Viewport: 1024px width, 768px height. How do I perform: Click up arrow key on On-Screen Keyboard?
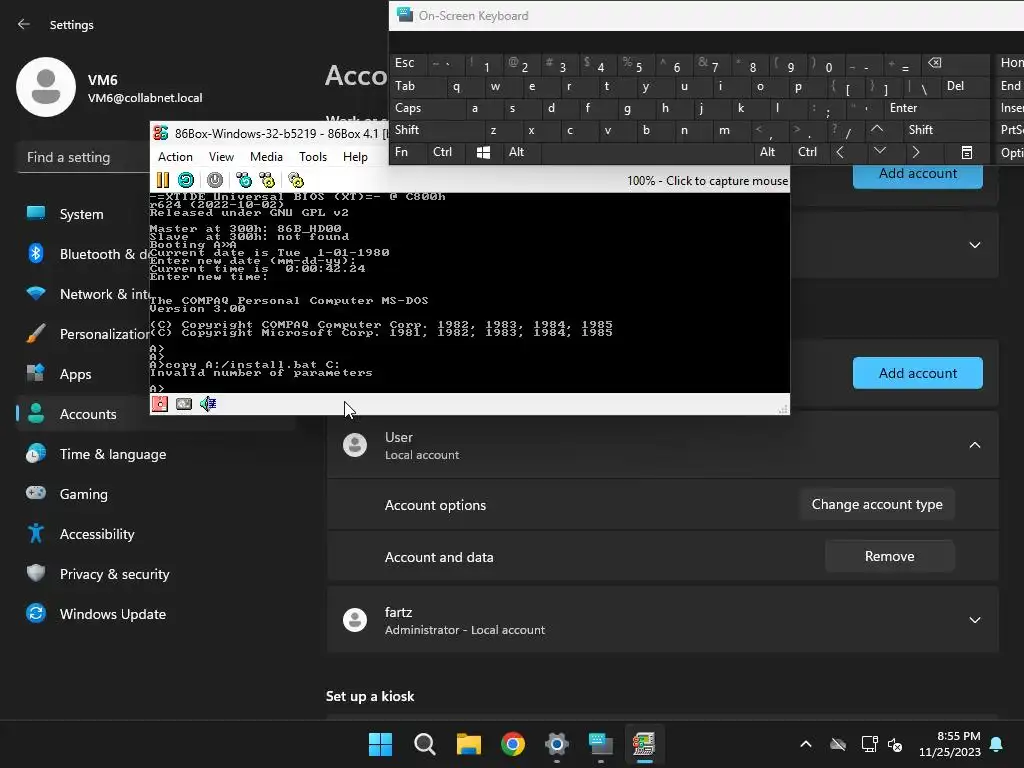(x=877, y=130)
